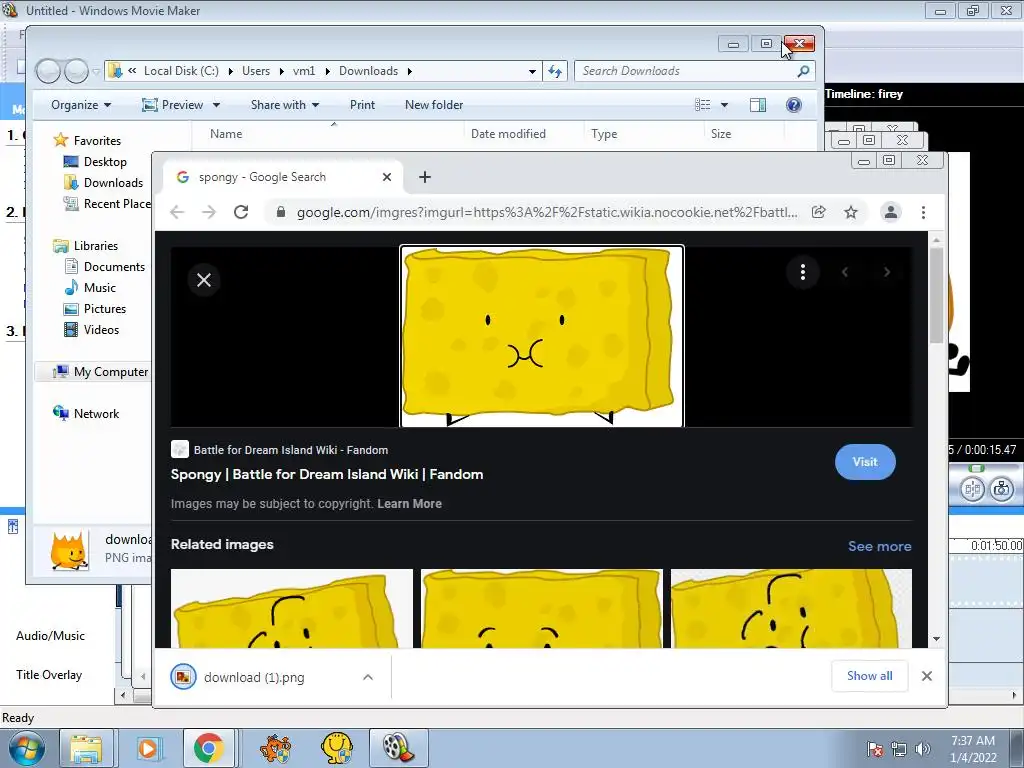Expand the view options dropdown arrow
The image size is (1024, 768).
tap(724, 105)
